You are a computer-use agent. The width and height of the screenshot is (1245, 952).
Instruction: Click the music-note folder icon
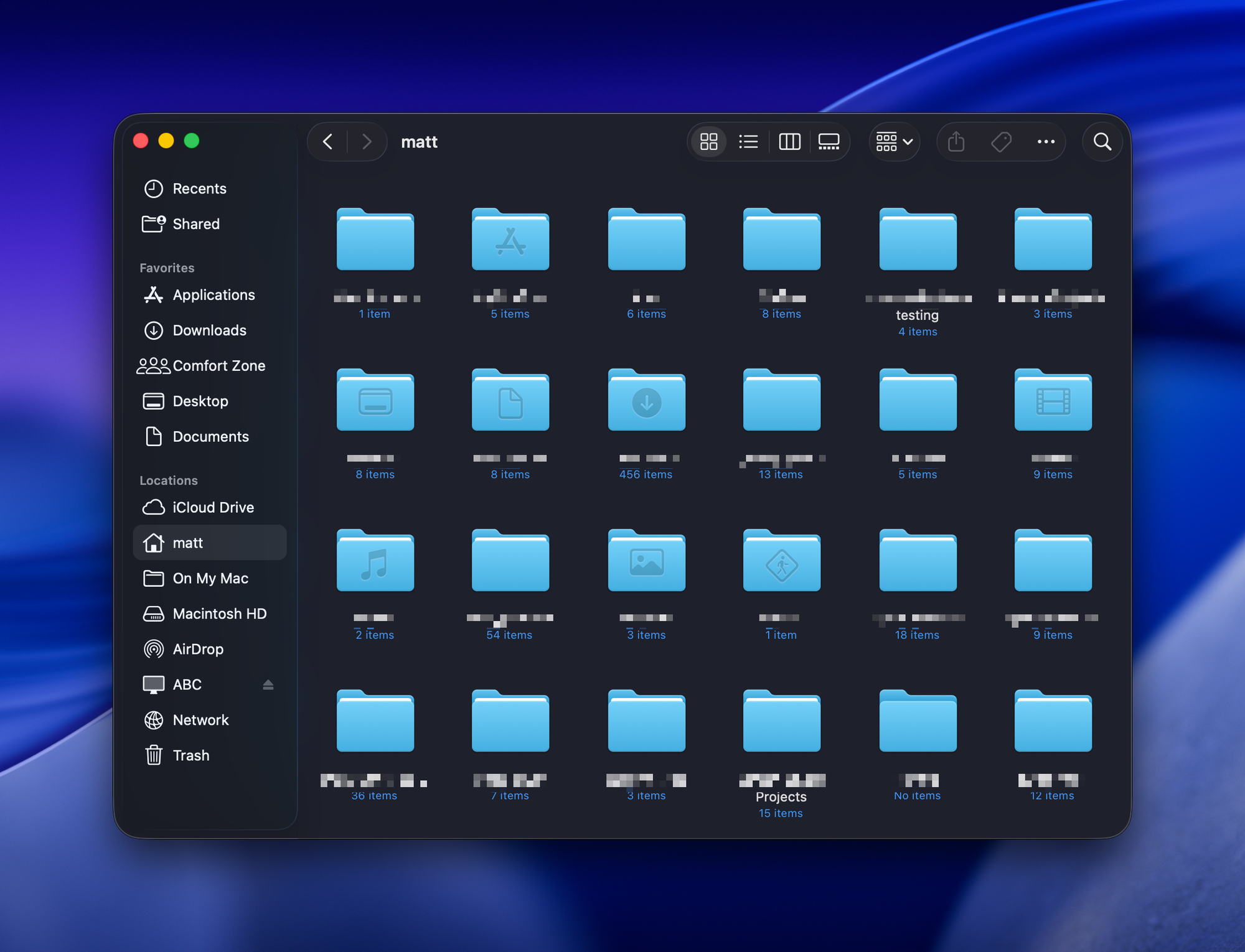click(x=375, y=562)
